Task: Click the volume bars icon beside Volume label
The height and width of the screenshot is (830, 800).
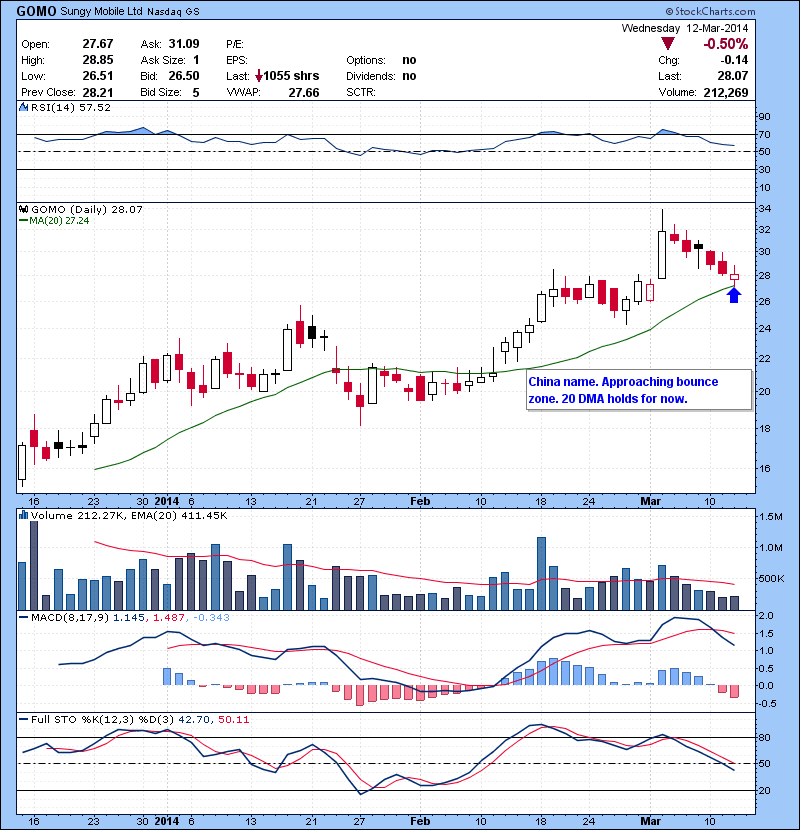Action: point(23,515)
